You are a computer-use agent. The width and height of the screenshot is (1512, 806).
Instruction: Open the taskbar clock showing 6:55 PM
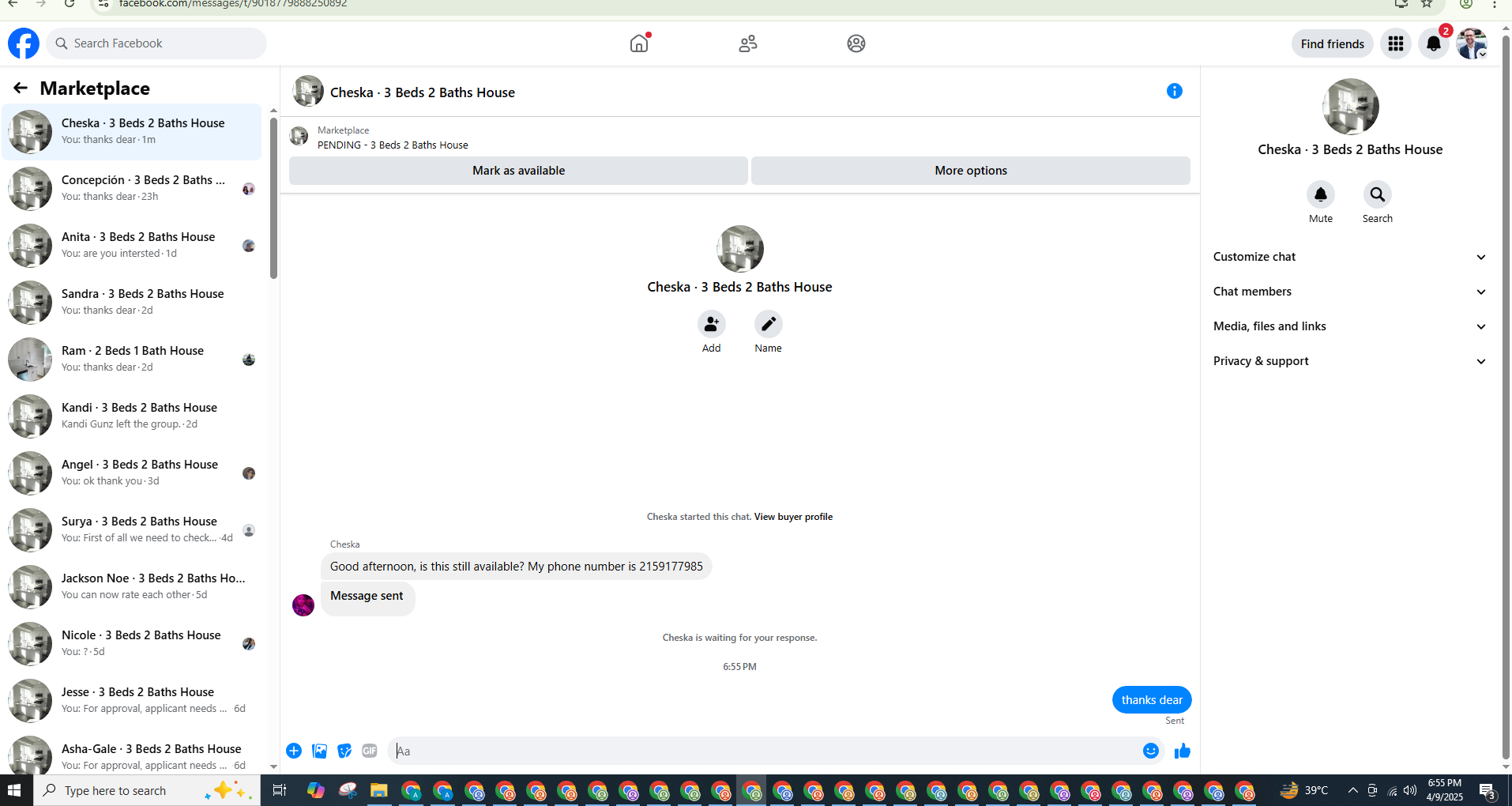pos(1445,790)
